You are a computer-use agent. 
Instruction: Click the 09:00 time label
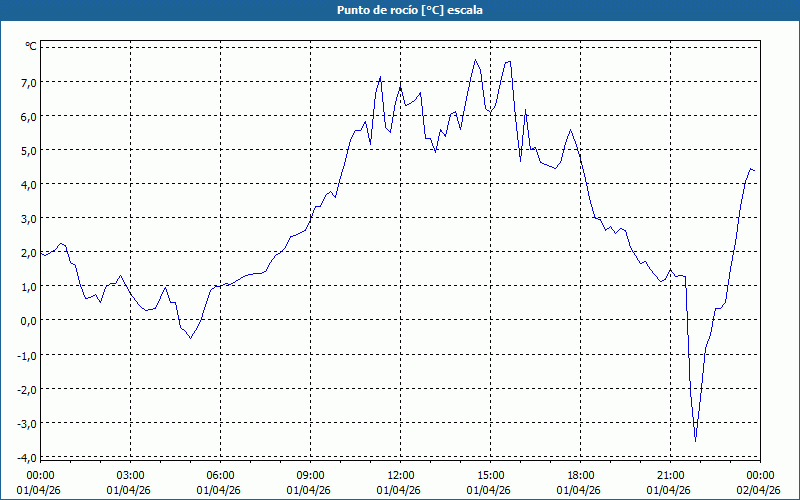[x=311, y=475]
